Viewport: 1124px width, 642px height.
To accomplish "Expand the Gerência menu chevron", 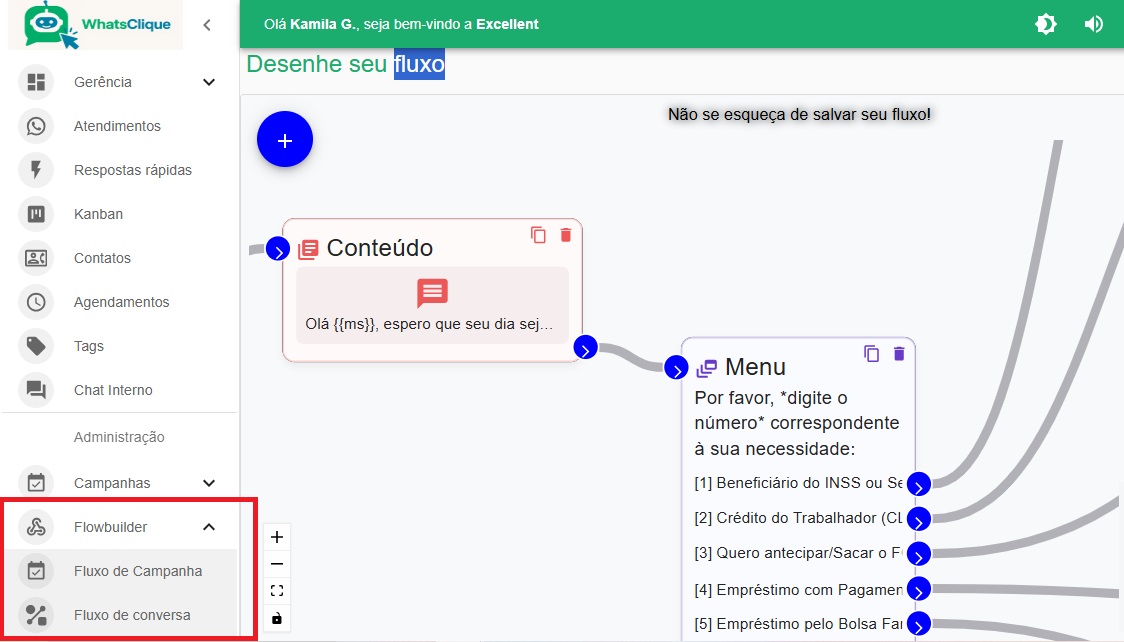I will (209, 82).
